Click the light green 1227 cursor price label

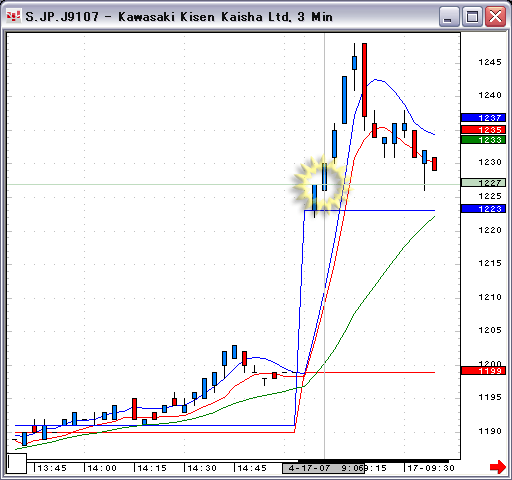tap(483, 183)
